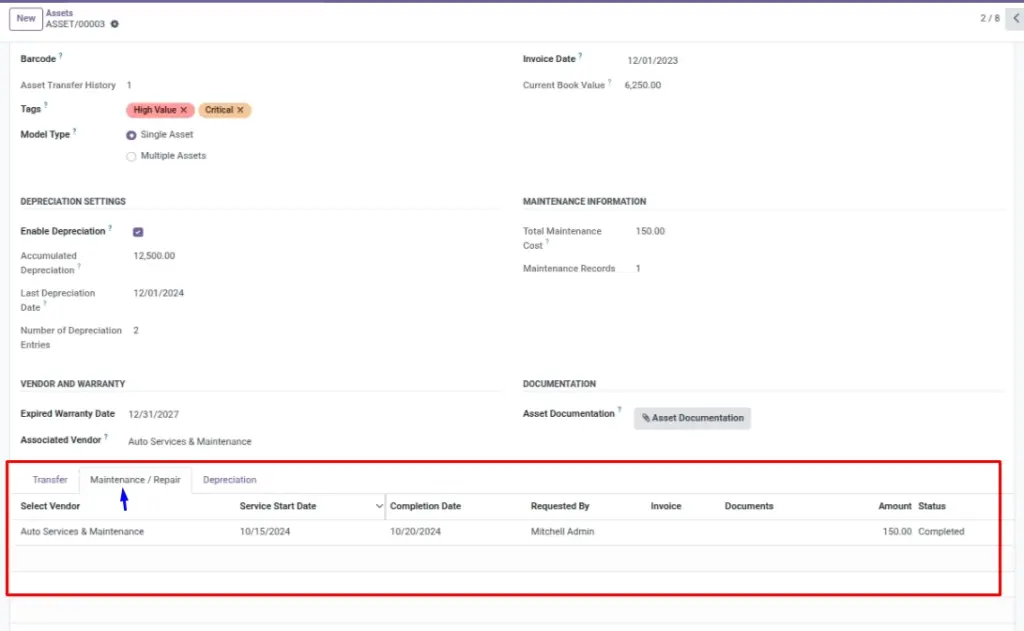Image resolution: width=1024 pixels, height=631 pixels.
Task: Click the Completed status cell
Action: (x=941, y=532)
